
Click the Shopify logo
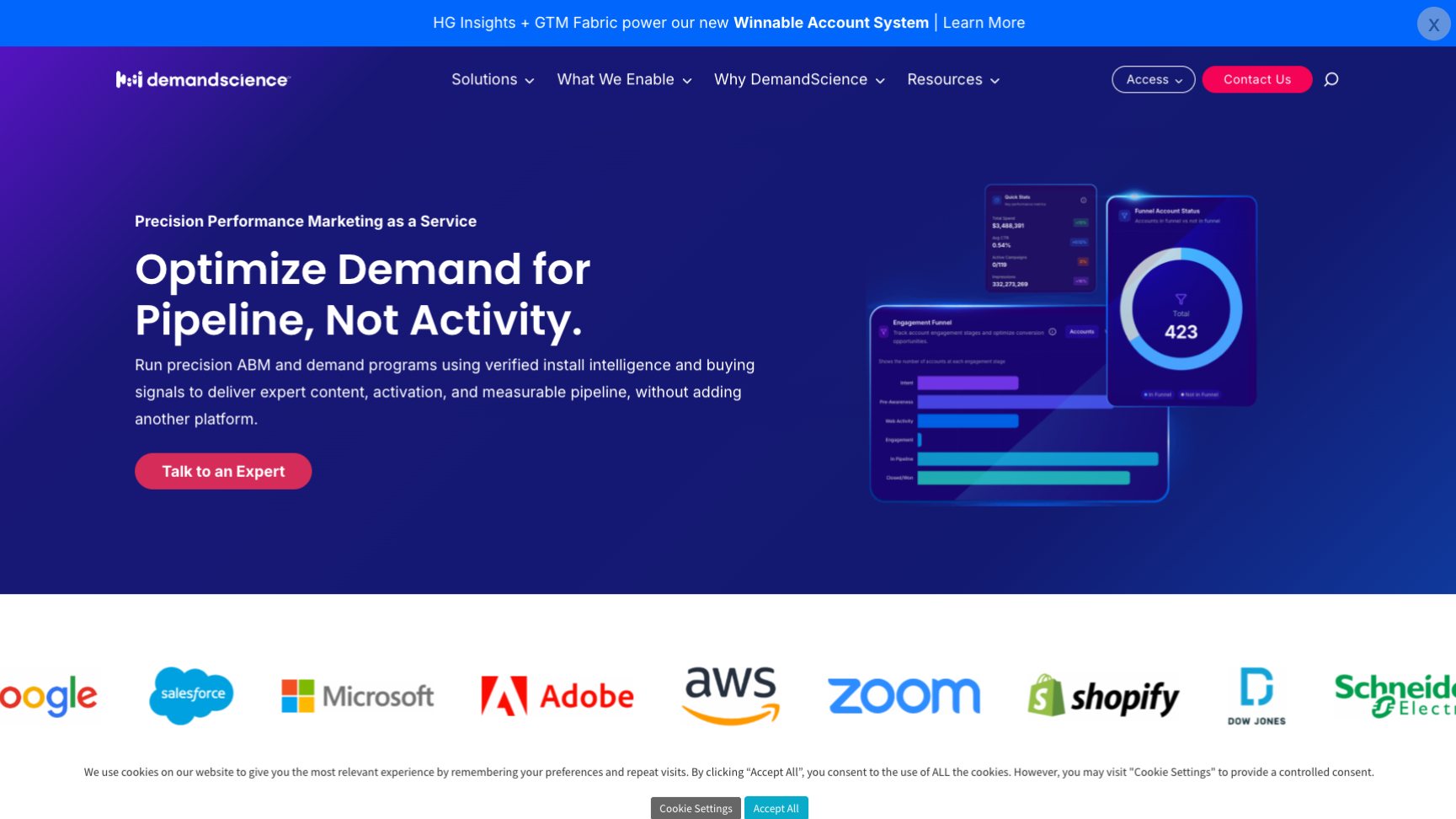pos(1103,696)
